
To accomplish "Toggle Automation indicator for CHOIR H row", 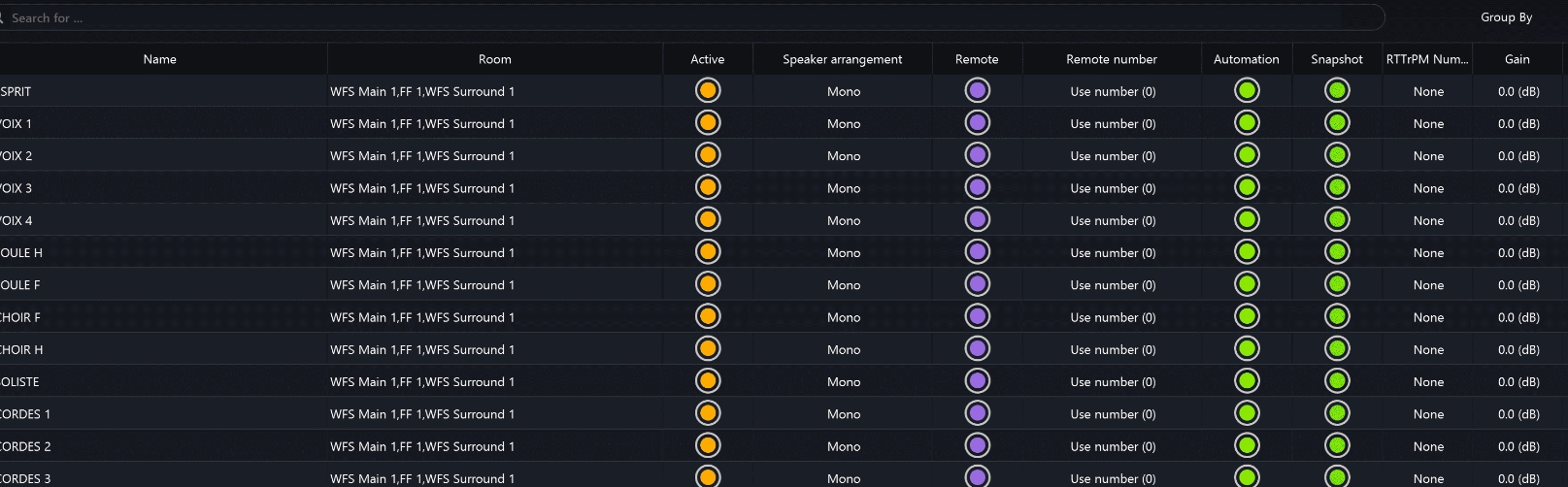I will [1247, 349].
